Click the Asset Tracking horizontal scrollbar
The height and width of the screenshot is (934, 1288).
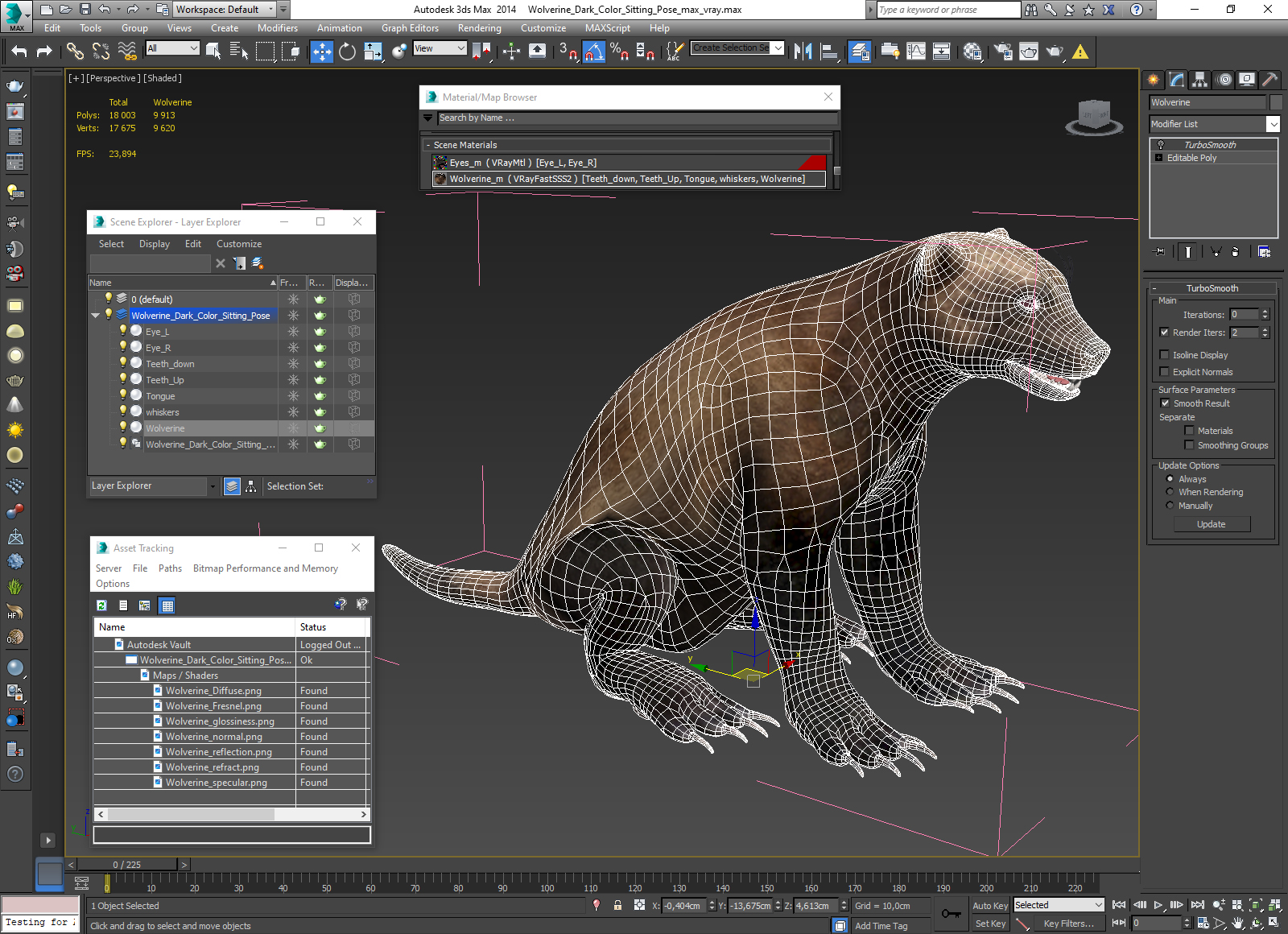(x=191, y=814)
